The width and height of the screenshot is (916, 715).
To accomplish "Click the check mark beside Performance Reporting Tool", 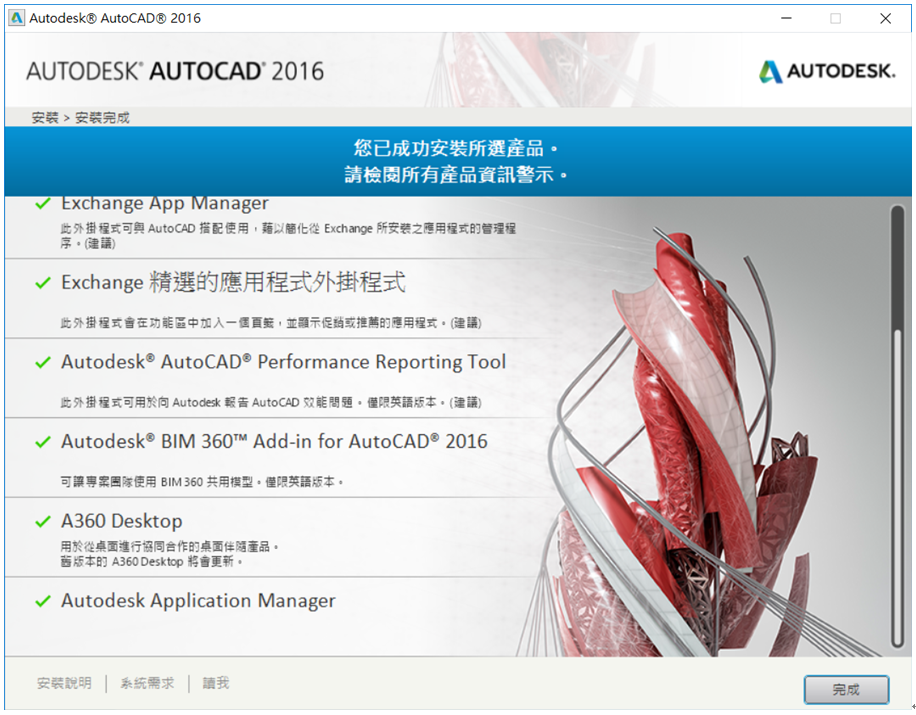I will 43,362.
